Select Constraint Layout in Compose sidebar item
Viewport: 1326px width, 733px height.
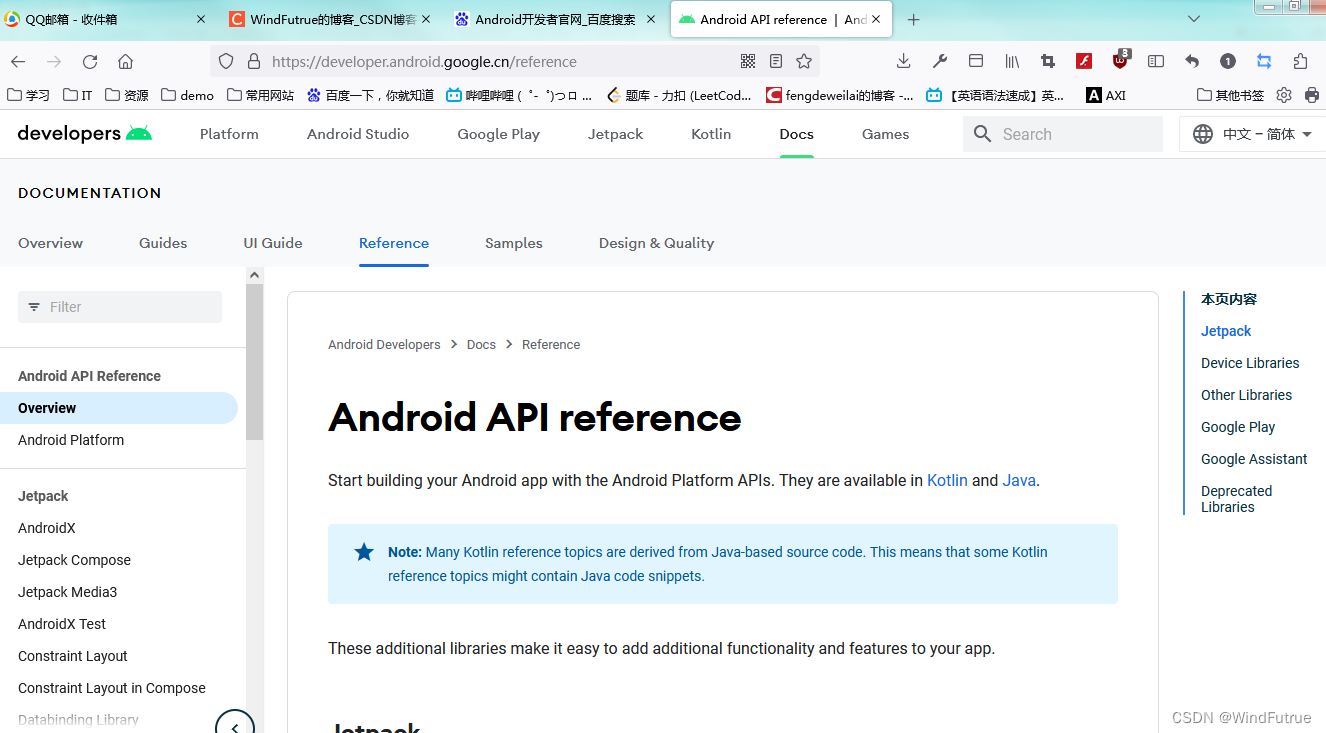click(x=112, y=688)
